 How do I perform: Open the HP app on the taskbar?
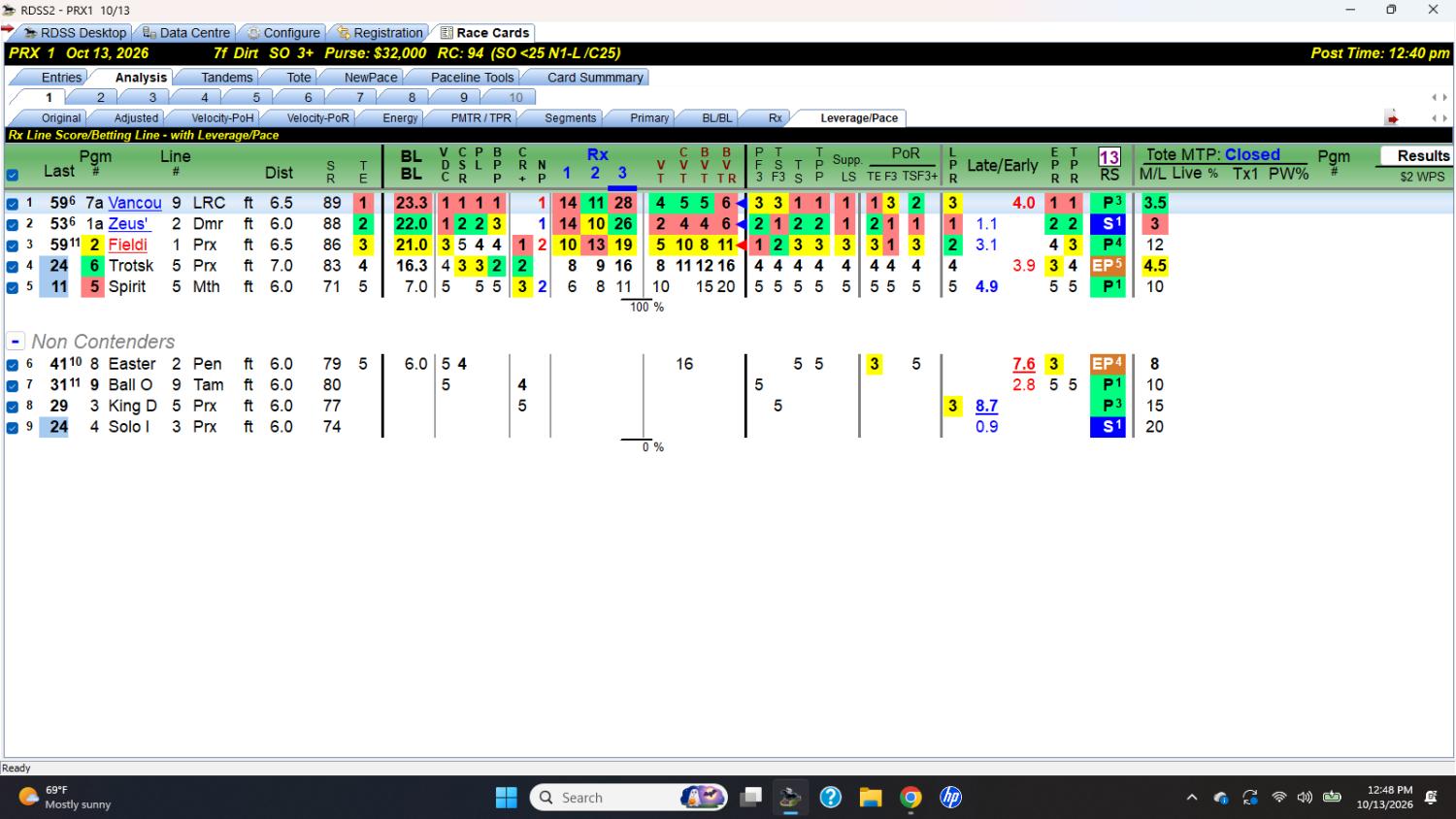tap(950, 798)
